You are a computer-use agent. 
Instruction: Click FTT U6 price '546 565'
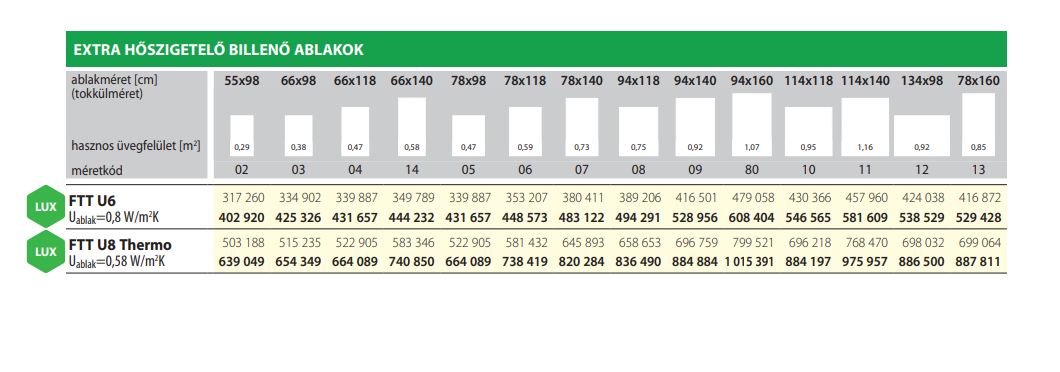809,218
